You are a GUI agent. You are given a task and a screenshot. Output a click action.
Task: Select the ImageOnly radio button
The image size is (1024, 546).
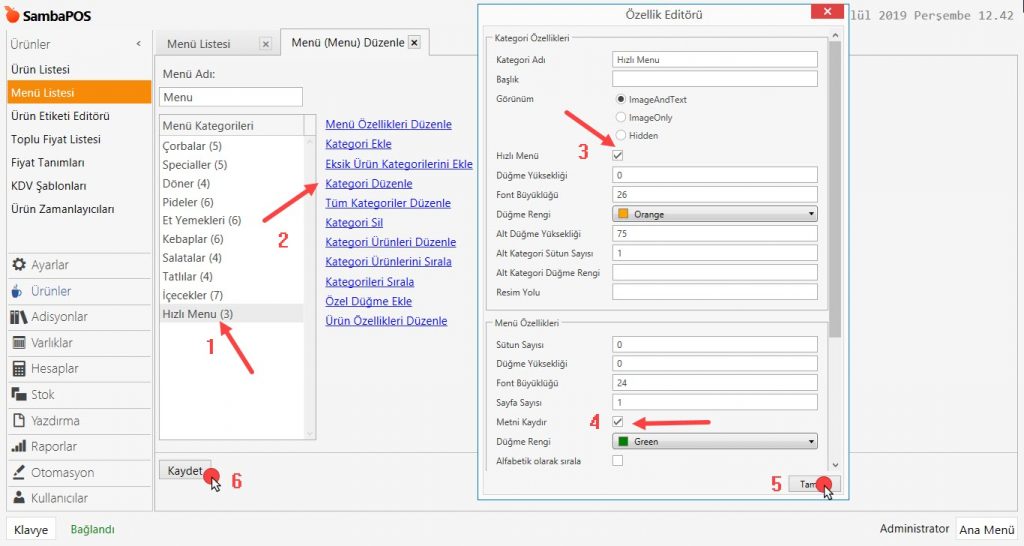[621, 117]
